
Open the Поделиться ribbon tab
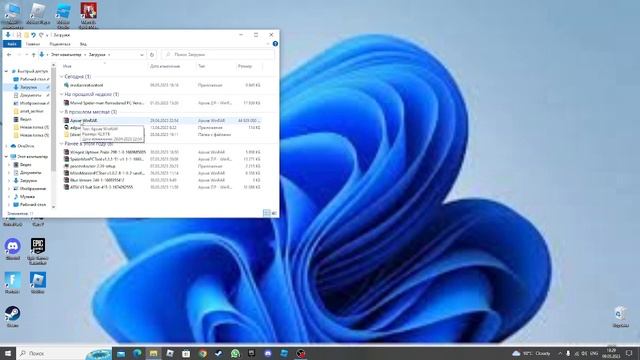(x=60, y=44)
